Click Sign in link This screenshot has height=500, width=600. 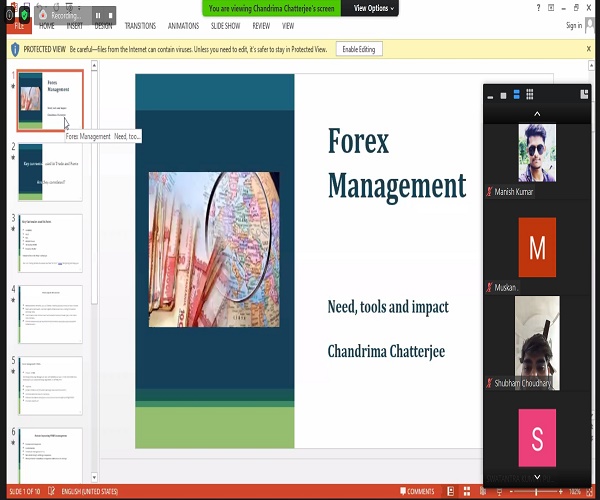pos(574,25)
